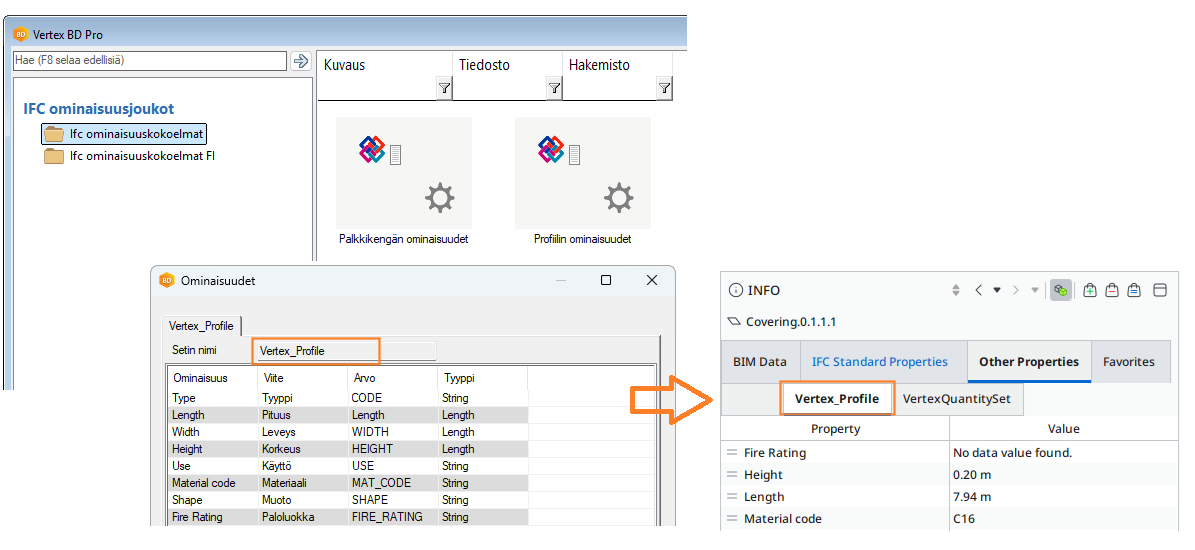Image resolution: width=1195 pixels, height=550 pixels.
Task: Click the Ominaisuudet dialog's BD logo icon
Action: [x=166, y=280]
